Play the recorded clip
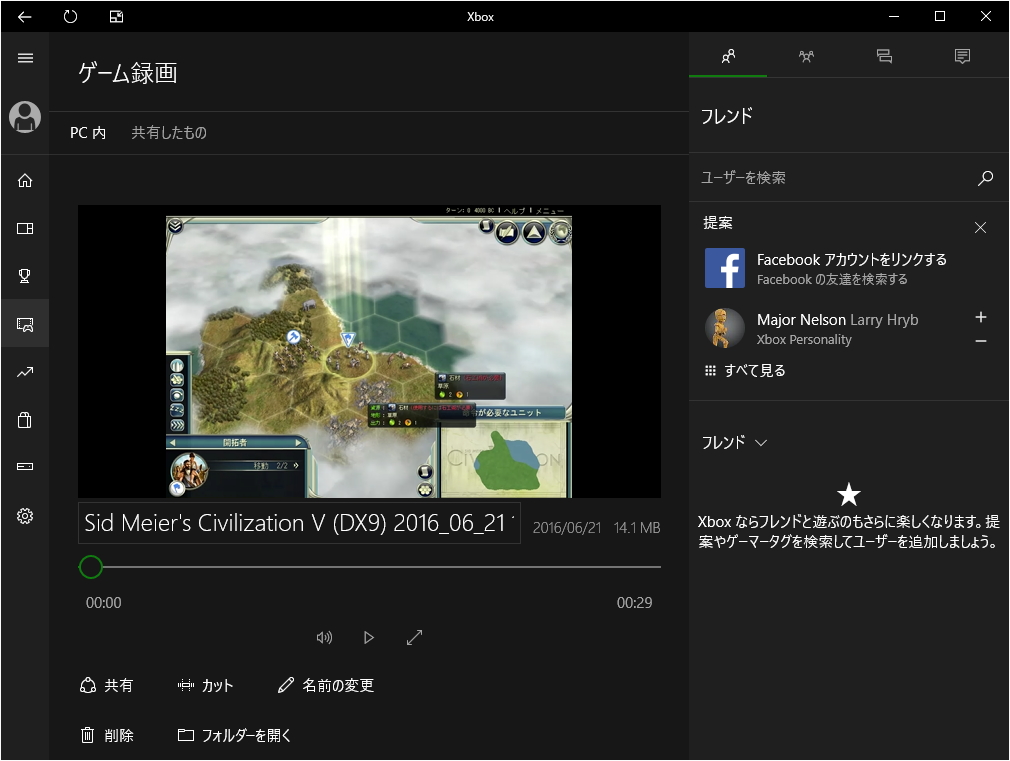This screenshot has height=761, width=1010. 368,638
